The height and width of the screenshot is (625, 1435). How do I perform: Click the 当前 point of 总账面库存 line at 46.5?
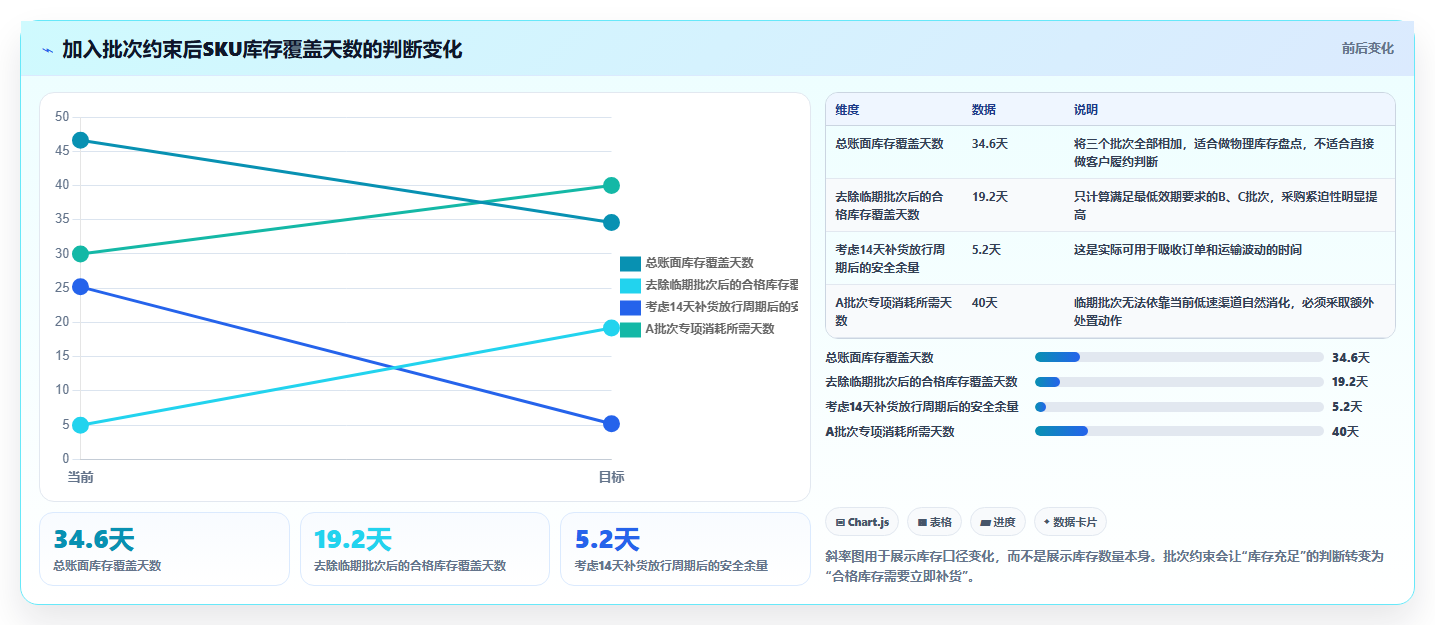click(x=81, y=140)
